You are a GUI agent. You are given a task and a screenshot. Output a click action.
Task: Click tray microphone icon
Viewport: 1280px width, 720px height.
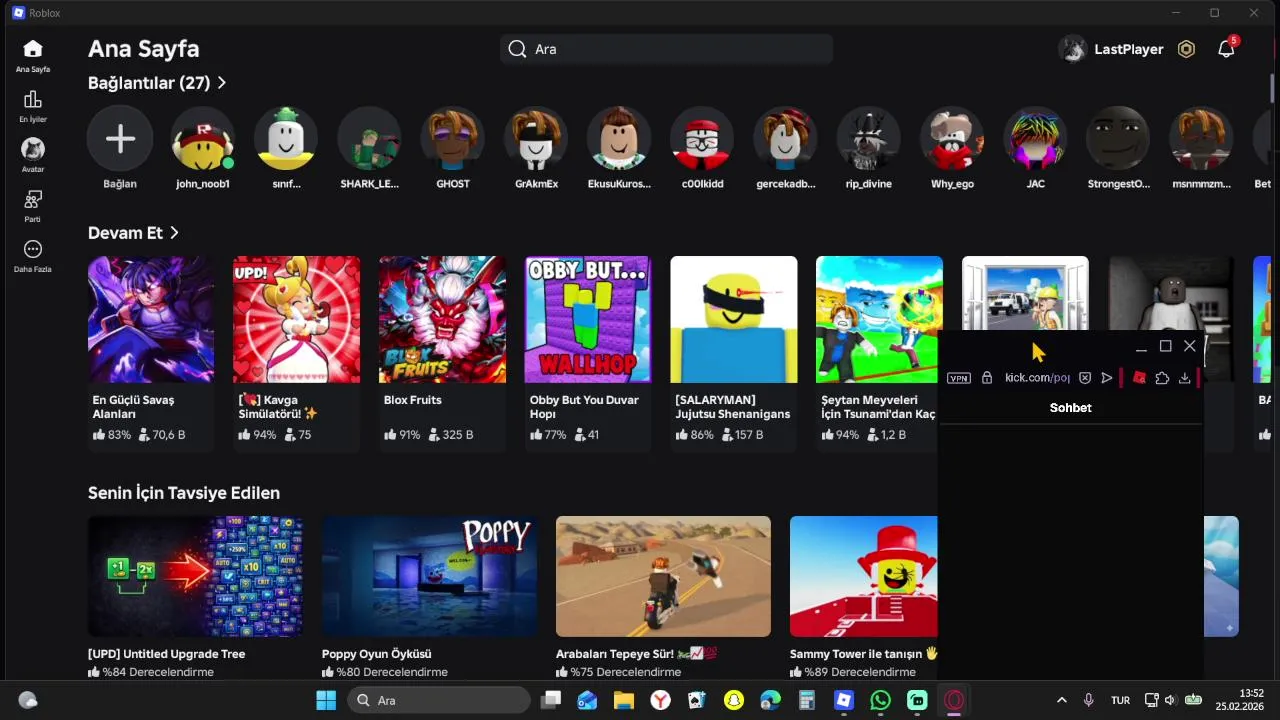click(1089, 700)
